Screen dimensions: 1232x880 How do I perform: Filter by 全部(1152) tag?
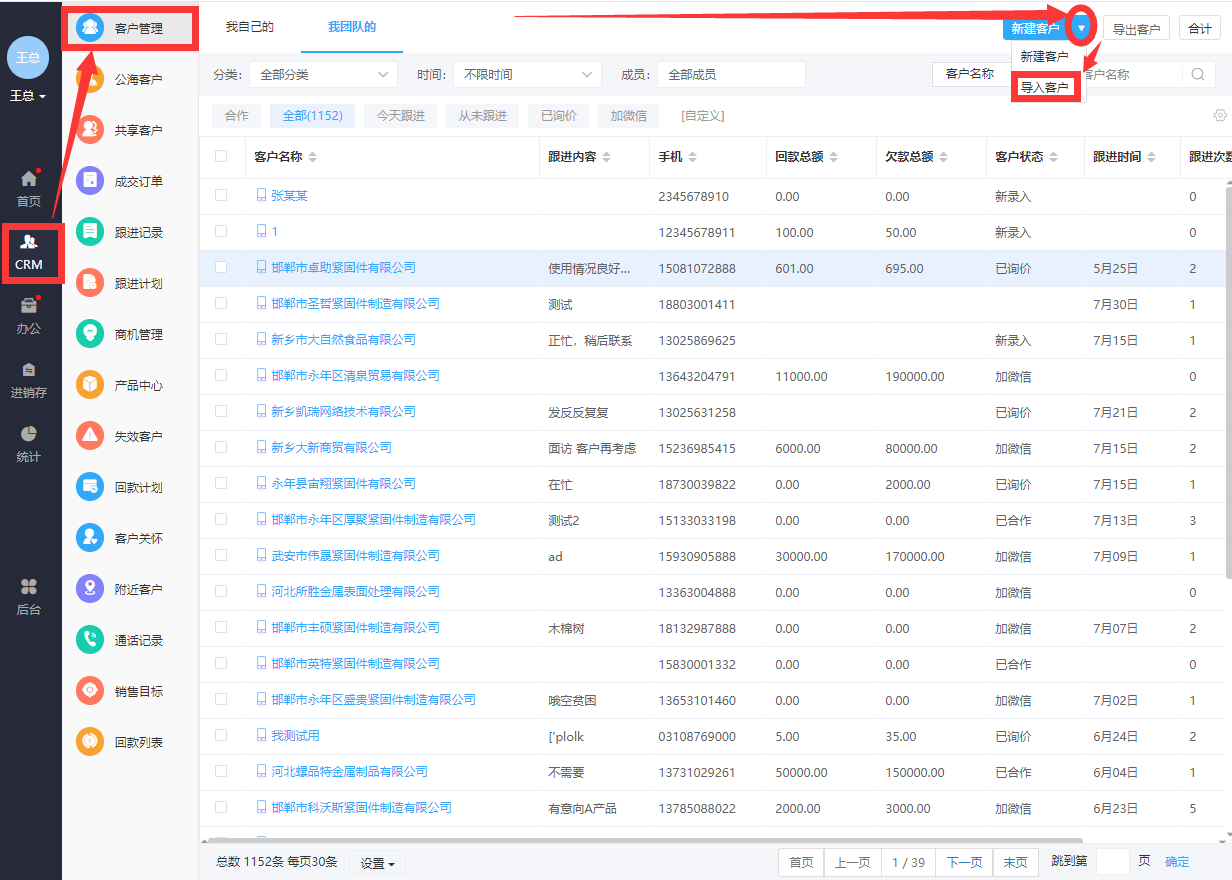point(312,116)
